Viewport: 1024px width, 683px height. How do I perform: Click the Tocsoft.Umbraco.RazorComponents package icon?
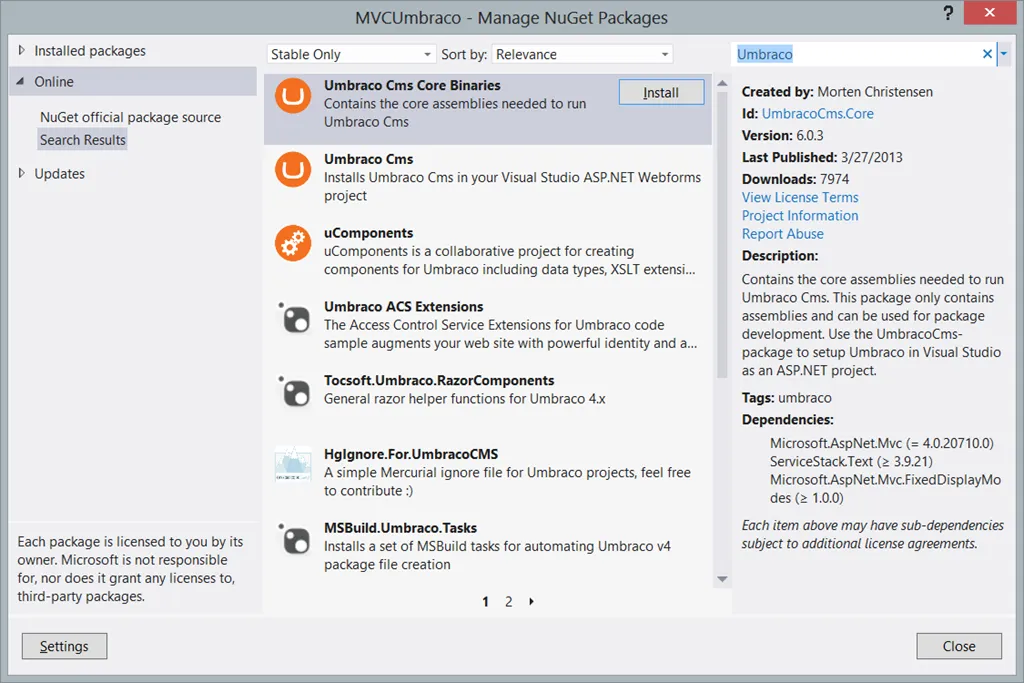click(293, 392)
